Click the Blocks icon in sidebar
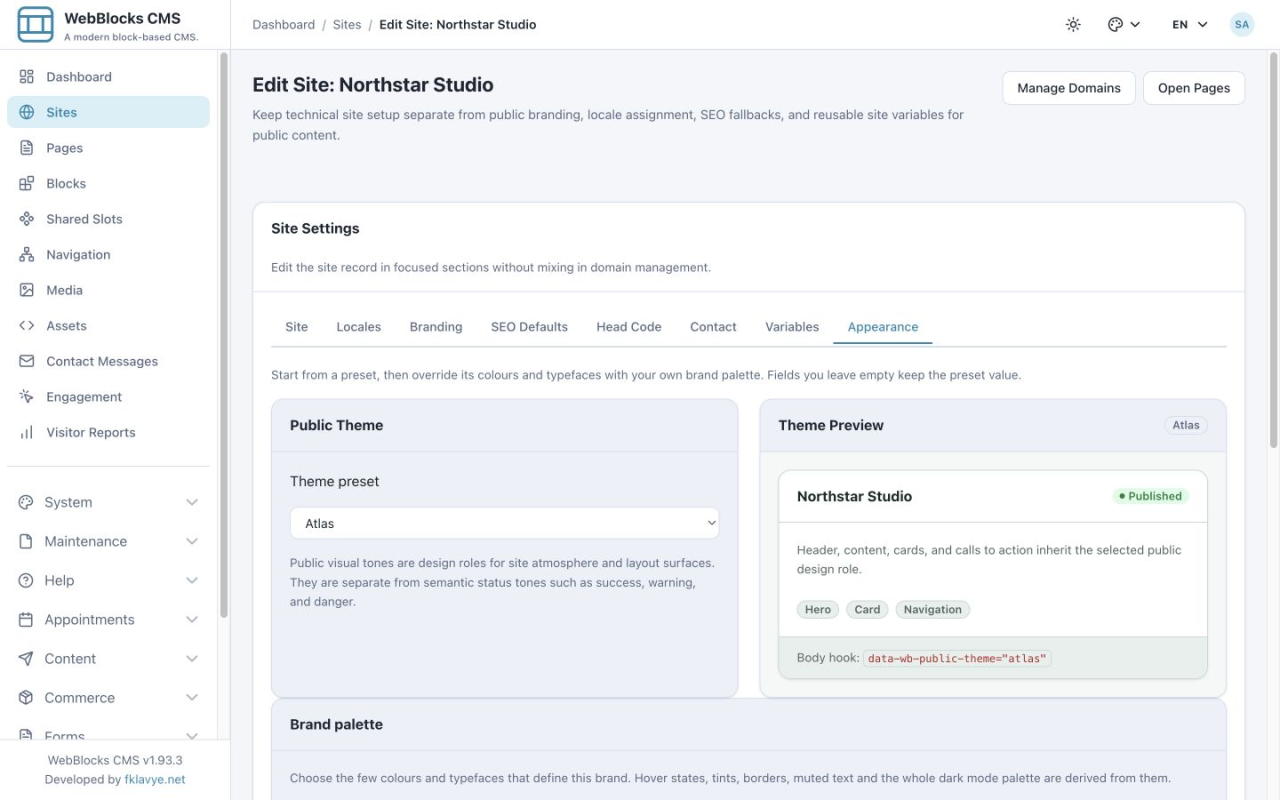Image resolution: width=1280 pixels, height=800 pixels. point(27,183)
